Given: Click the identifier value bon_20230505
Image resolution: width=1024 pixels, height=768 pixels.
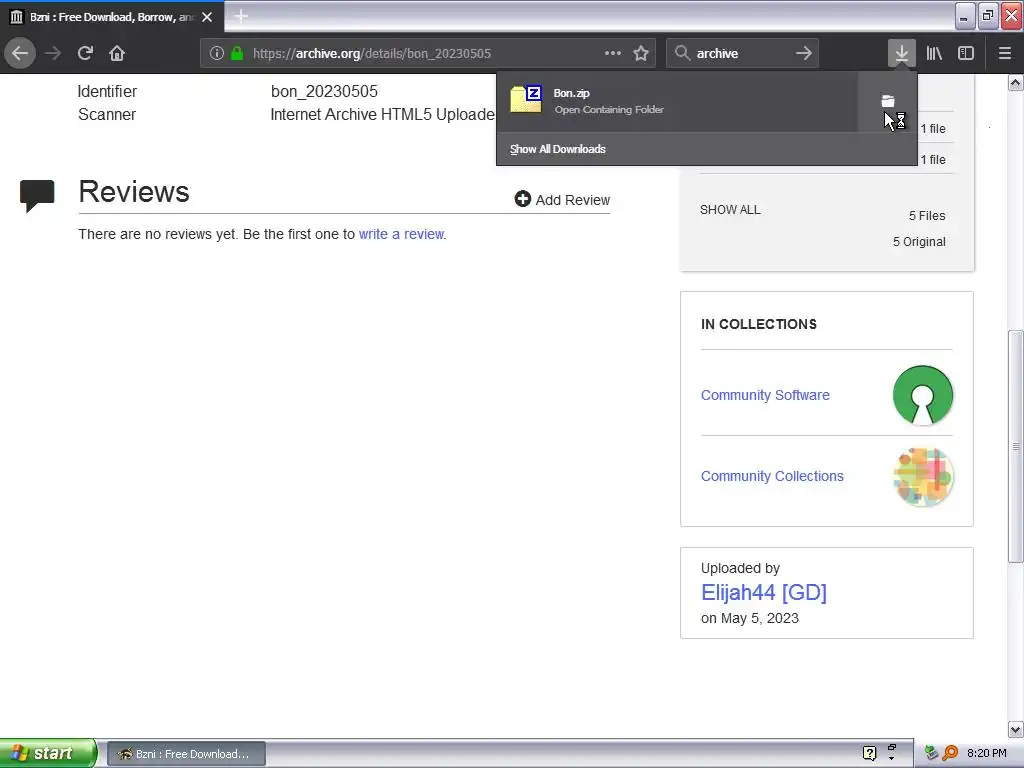Looking at the screenshot, I should click(324, 91).
